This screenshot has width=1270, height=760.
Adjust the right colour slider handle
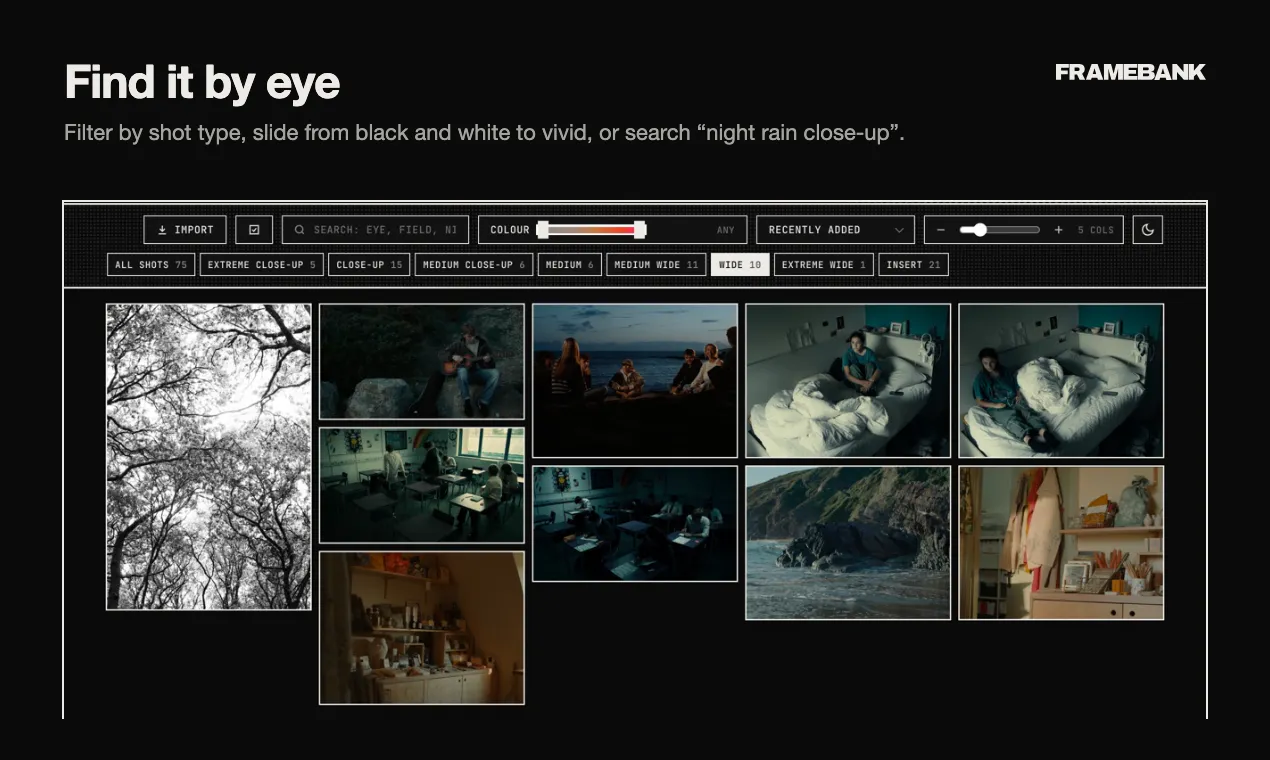coord(640,230)
